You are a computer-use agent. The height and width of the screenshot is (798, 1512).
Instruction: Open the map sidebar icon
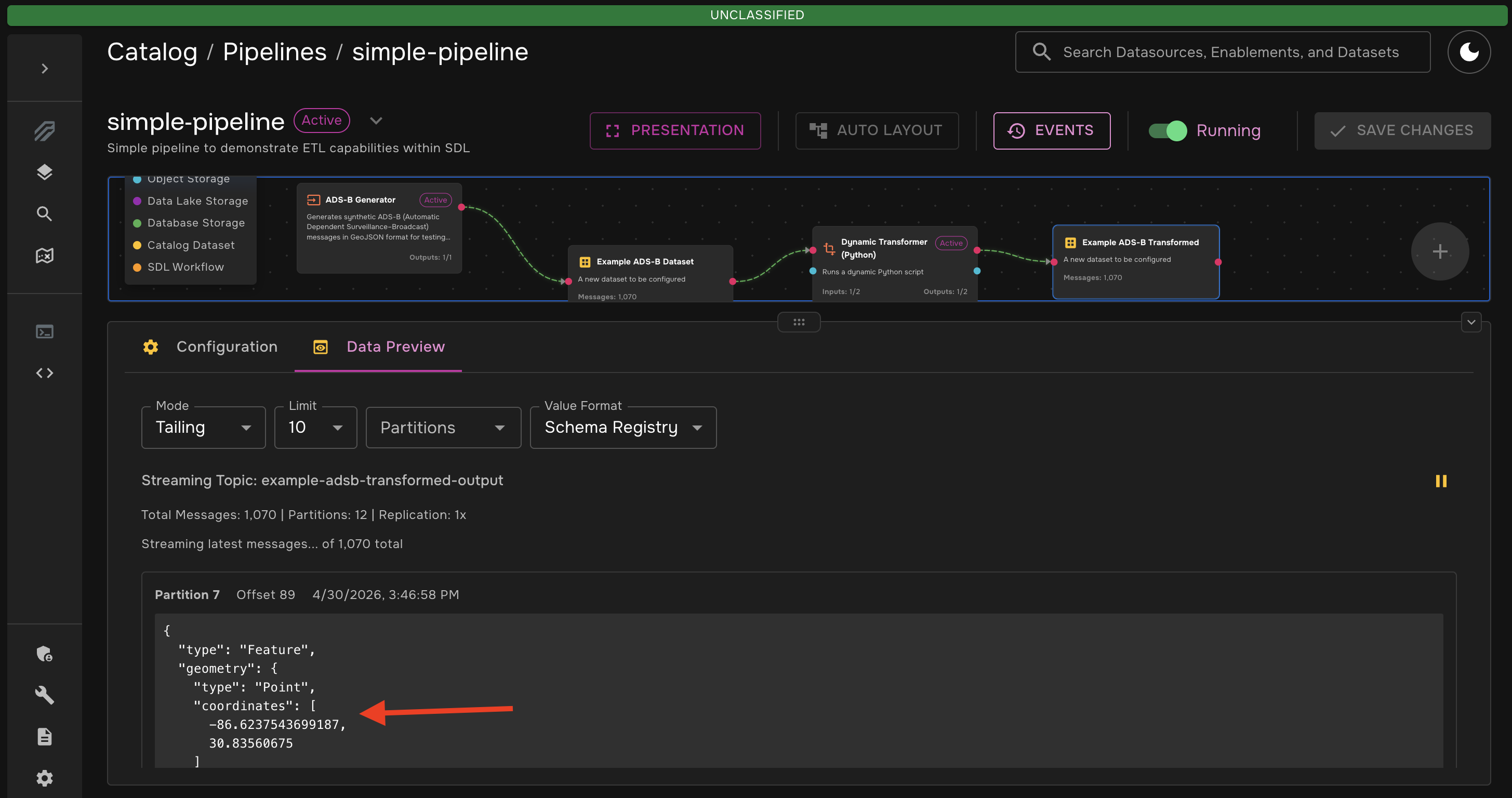click(45, 255)
